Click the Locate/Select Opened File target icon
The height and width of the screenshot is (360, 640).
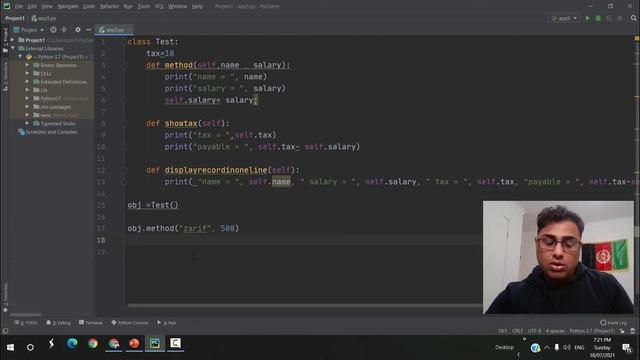[53, 30]
